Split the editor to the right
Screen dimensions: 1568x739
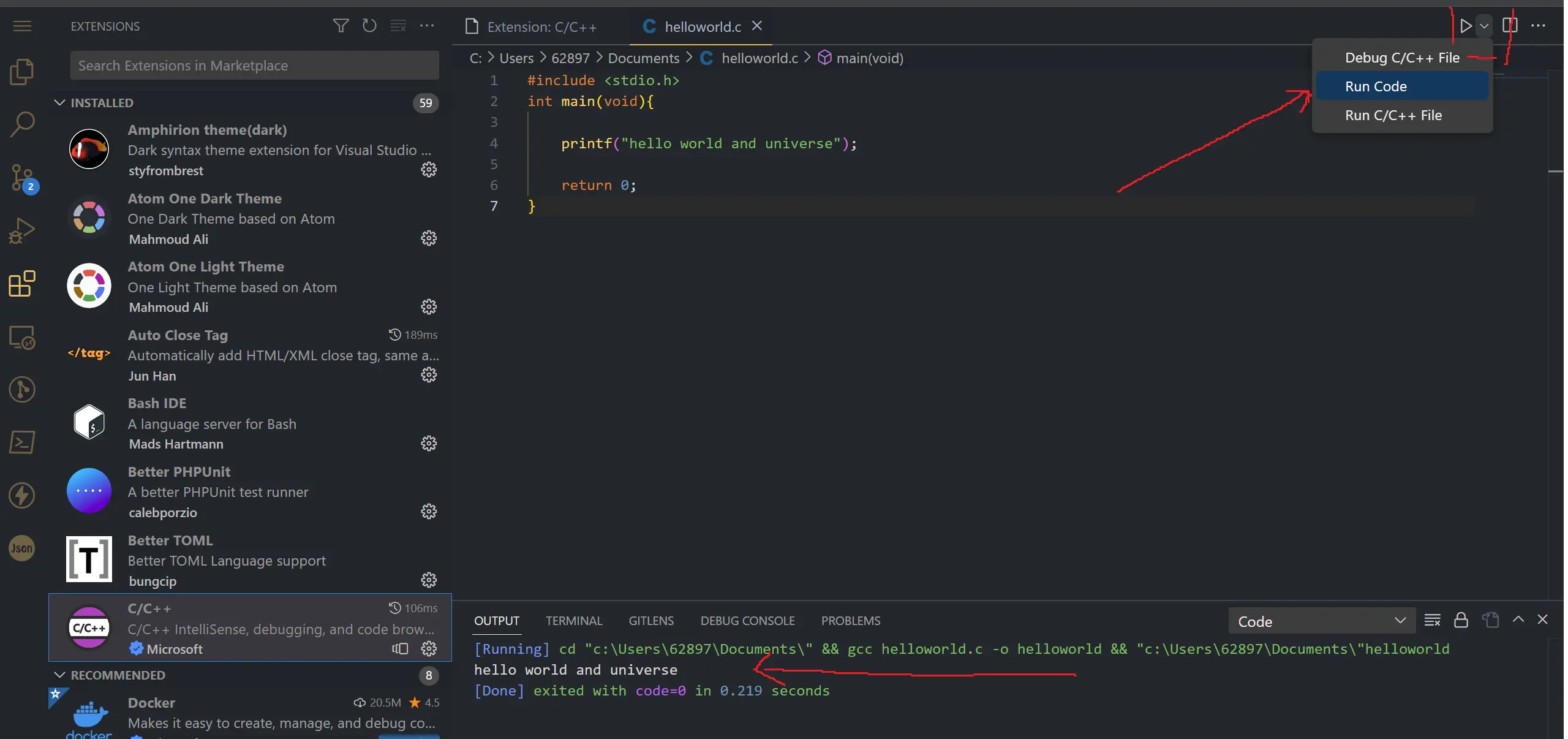click(x=1510, y=26)
